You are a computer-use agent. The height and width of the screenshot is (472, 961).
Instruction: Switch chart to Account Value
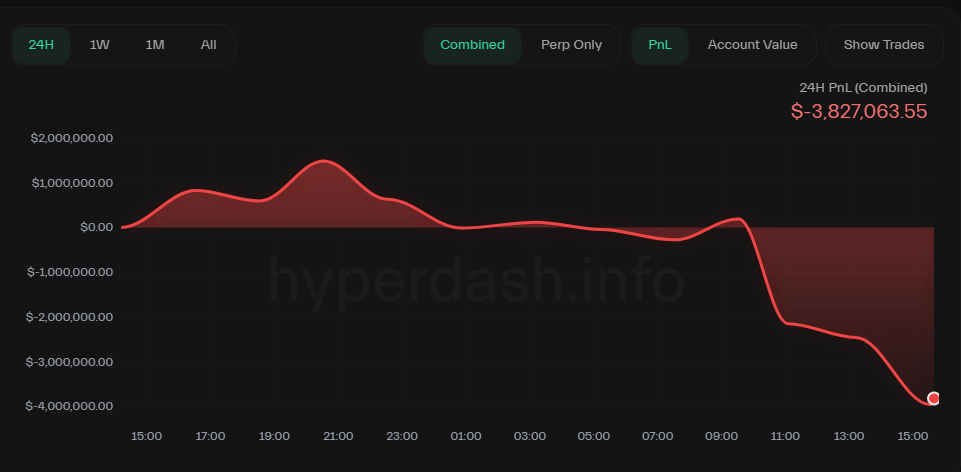[x=753, y=45]
